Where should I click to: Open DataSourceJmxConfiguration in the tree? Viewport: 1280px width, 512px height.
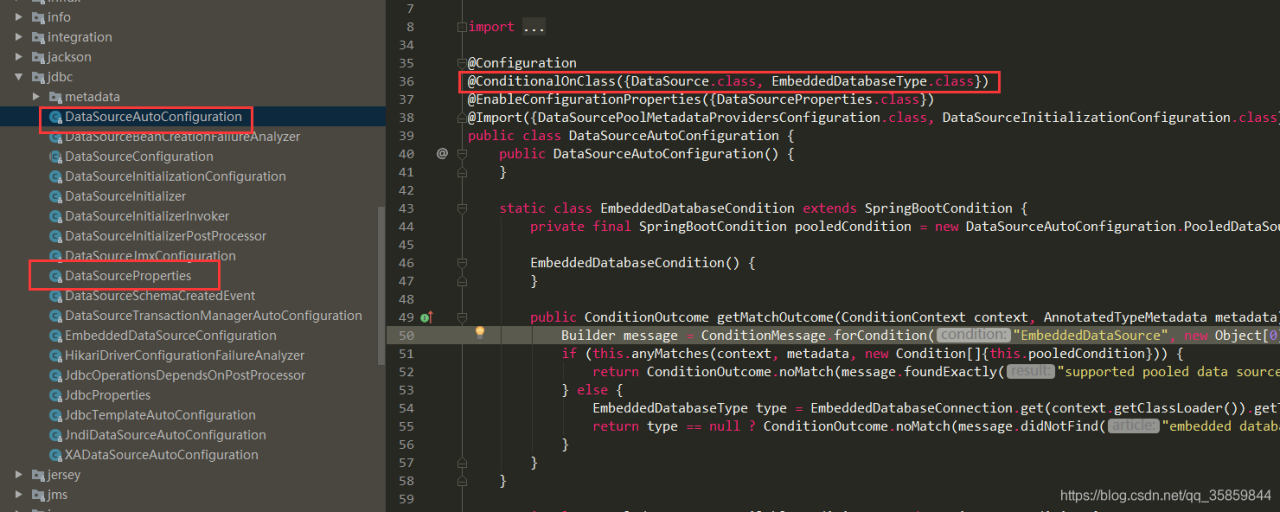pos(150,256)
